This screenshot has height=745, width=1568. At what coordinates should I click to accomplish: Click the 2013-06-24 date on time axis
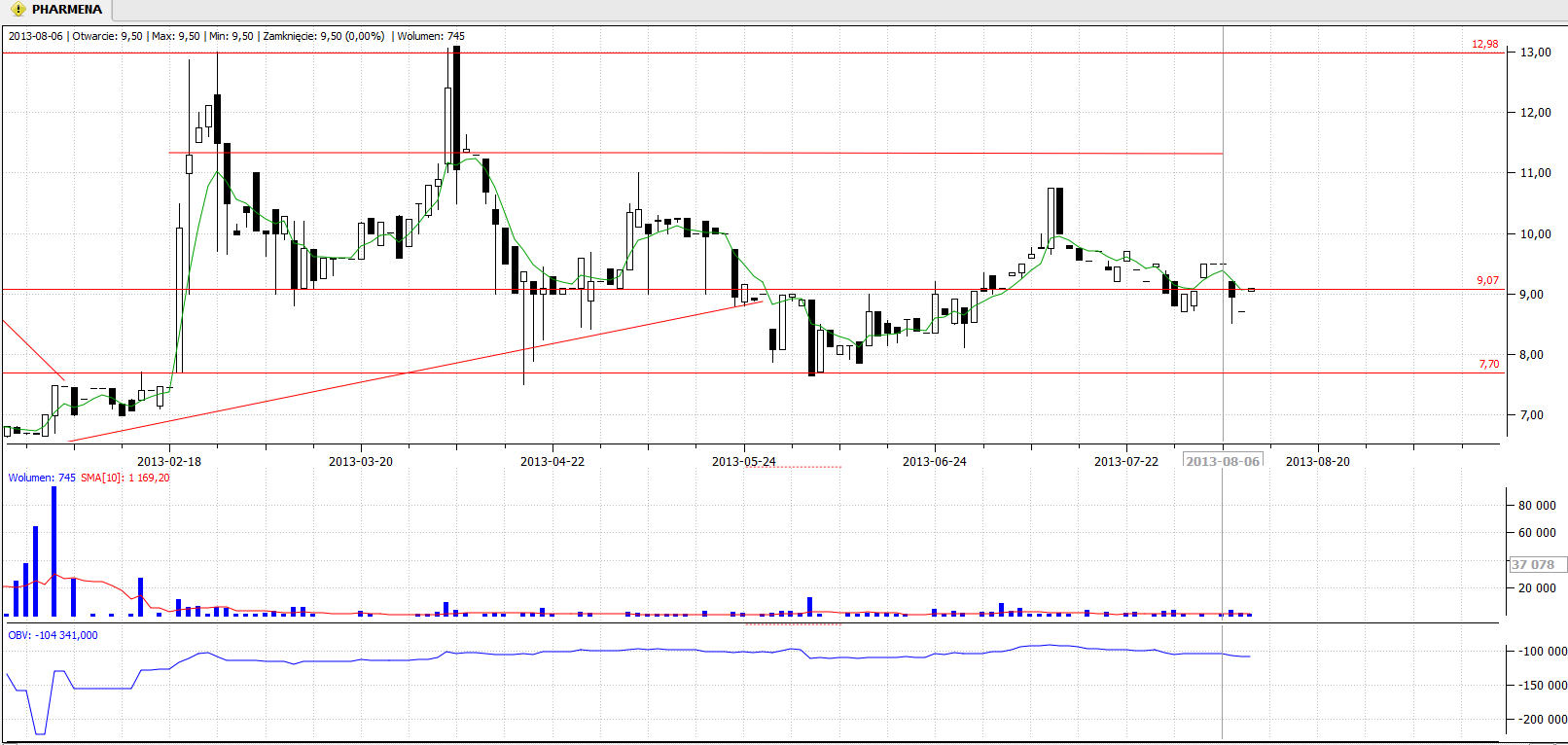tap(935, 462)
